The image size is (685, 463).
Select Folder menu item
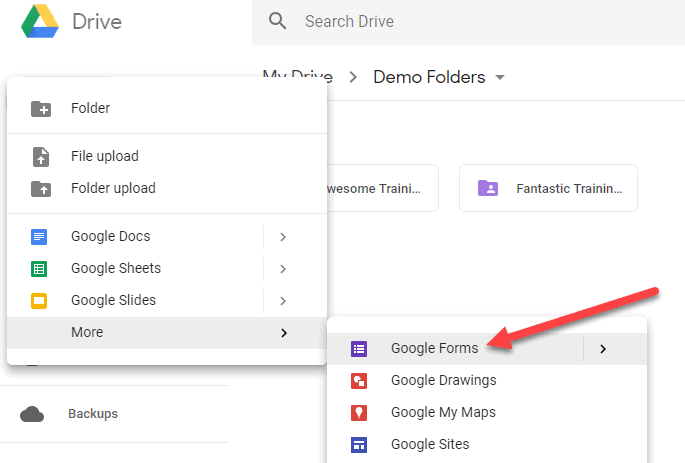click(167, 108)
